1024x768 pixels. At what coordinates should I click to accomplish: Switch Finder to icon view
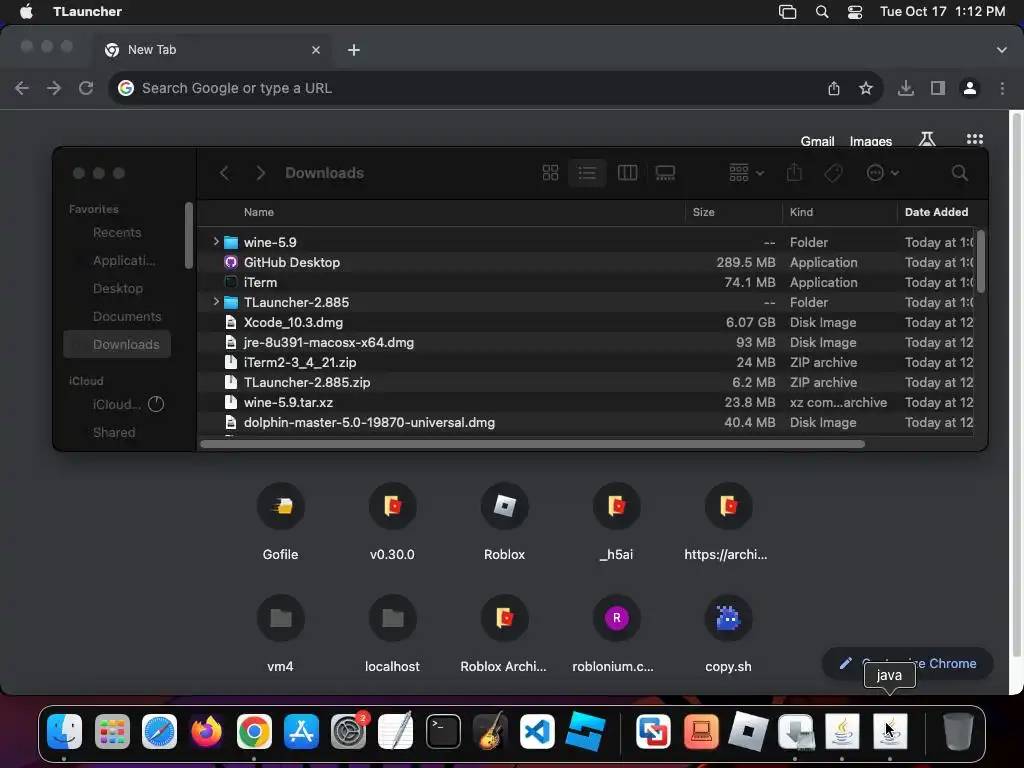coord(551,173)
